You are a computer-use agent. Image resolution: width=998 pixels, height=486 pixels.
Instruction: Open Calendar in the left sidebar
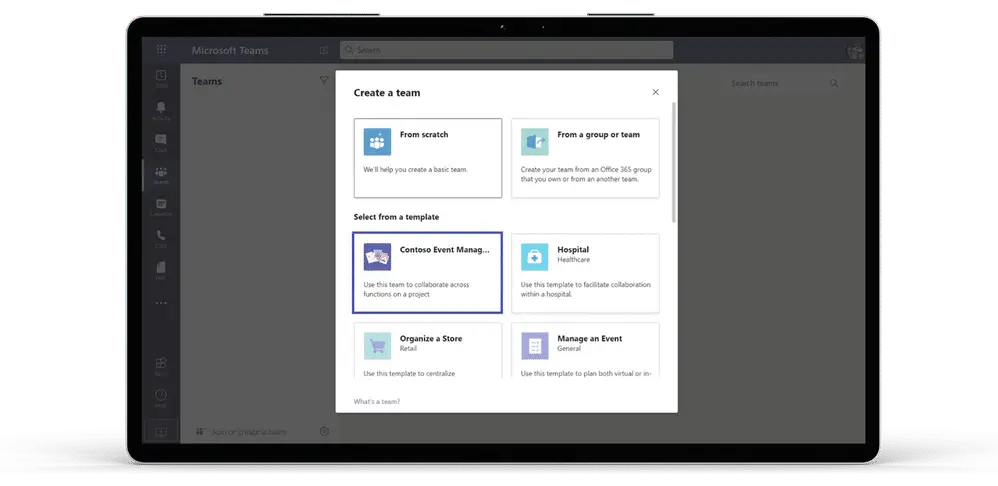(x=161, y=207)
